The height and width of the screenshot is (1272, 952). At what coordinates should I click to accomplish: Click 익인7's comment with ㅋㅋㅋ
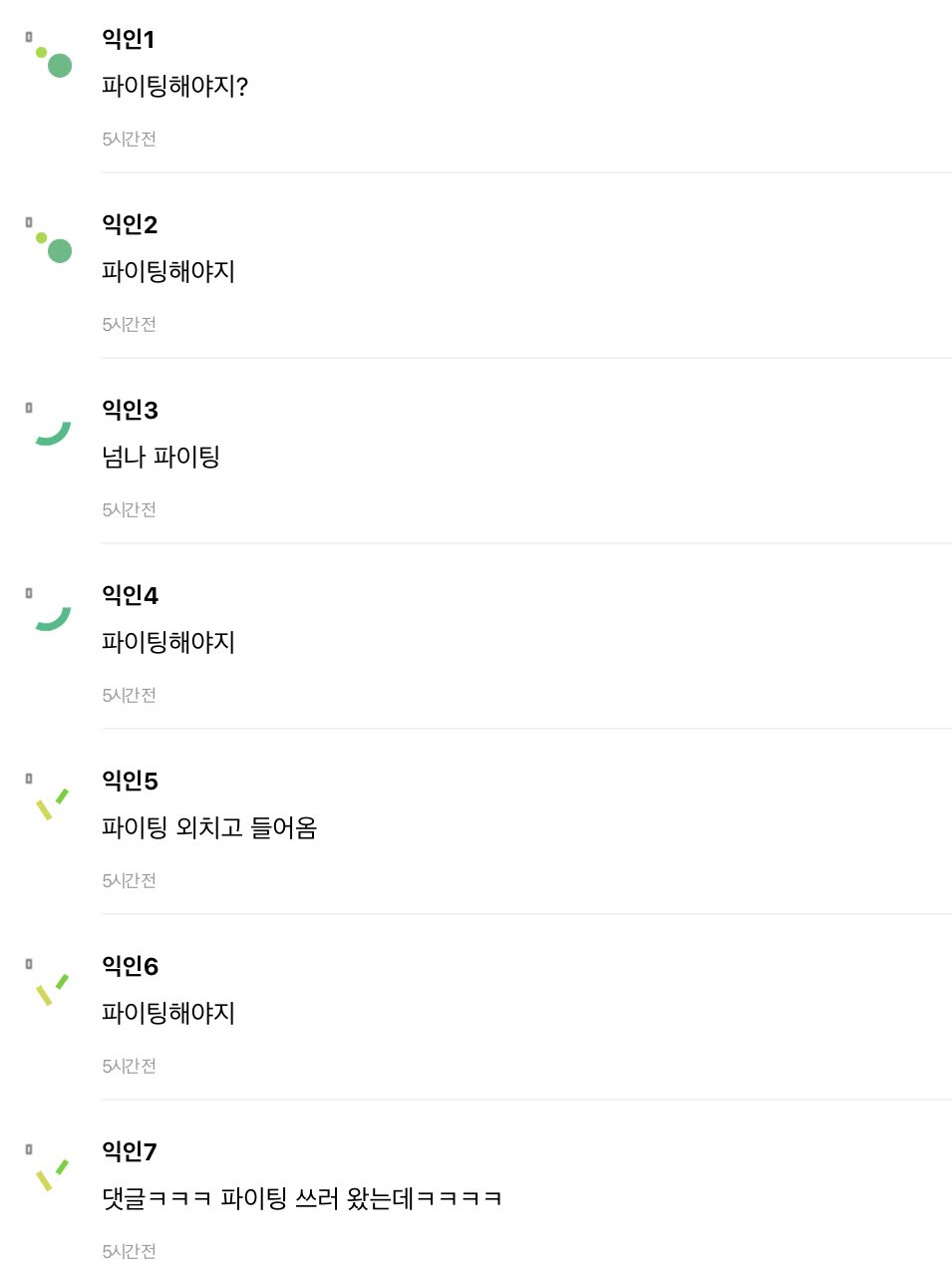coord(301,1199)
